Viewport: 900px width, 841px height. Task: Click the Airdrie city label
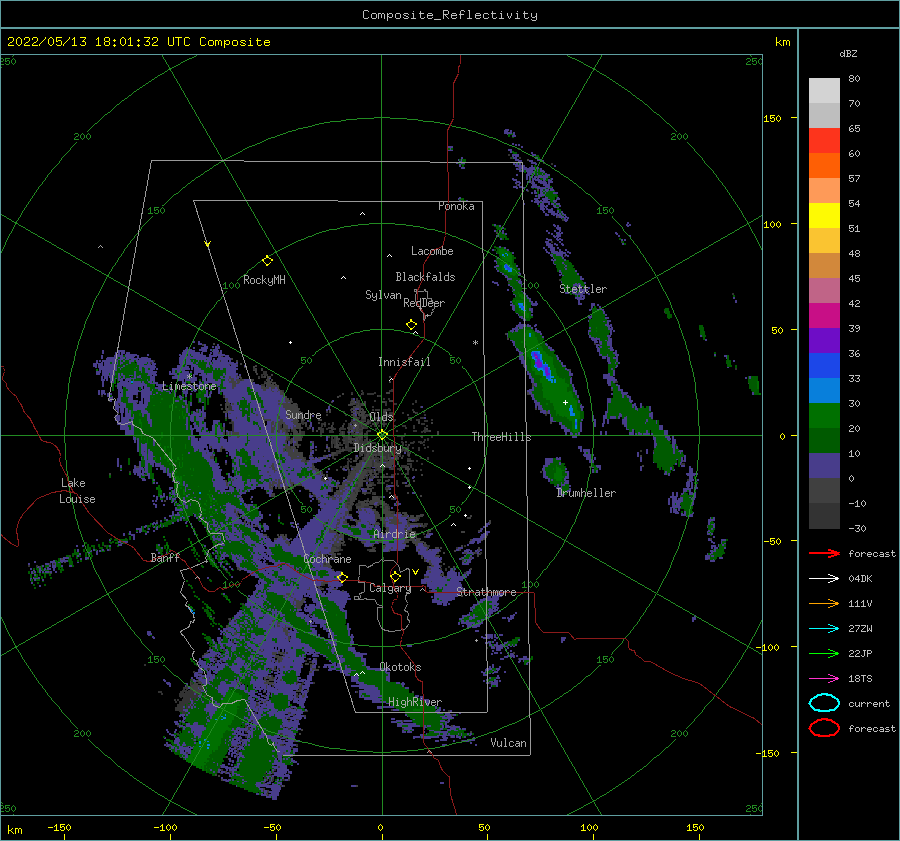click(394, 534)
